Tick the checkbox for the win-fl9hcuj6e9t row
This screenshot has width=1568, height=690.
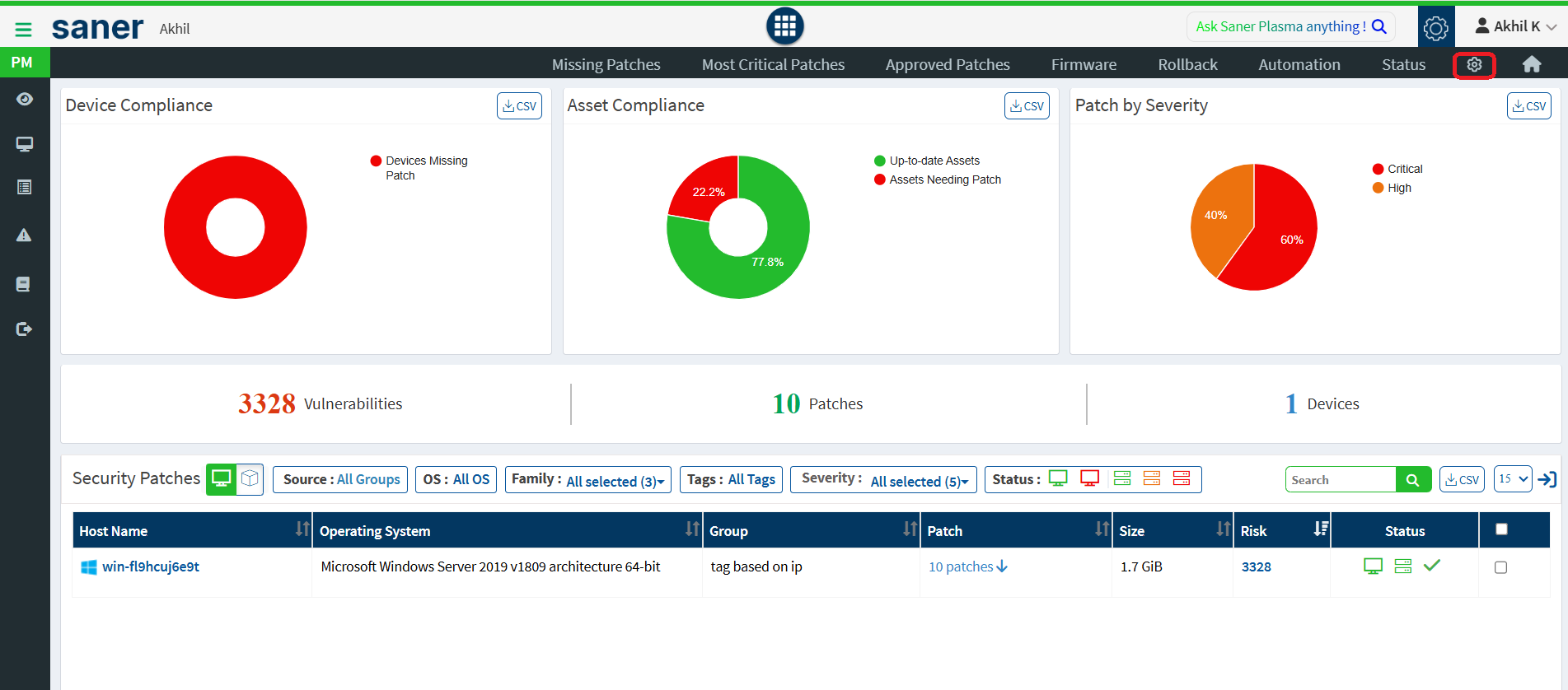point(1500,567)
